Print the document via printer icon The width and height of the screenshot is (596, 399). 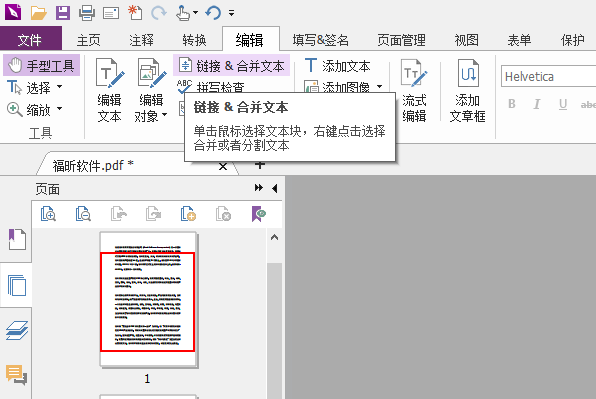click(87, 13)
